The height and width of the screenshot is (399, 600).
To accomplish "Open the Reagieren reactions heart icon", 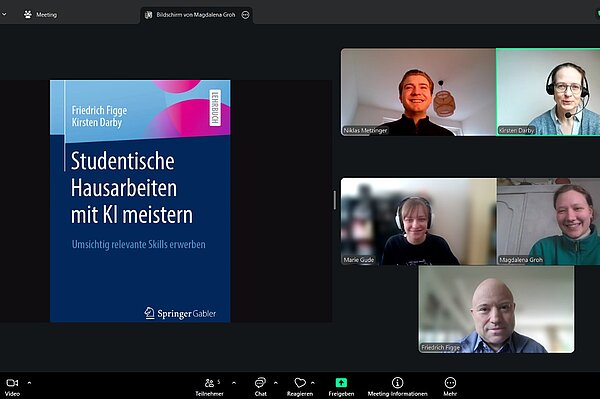I will (x=300, y=383).
